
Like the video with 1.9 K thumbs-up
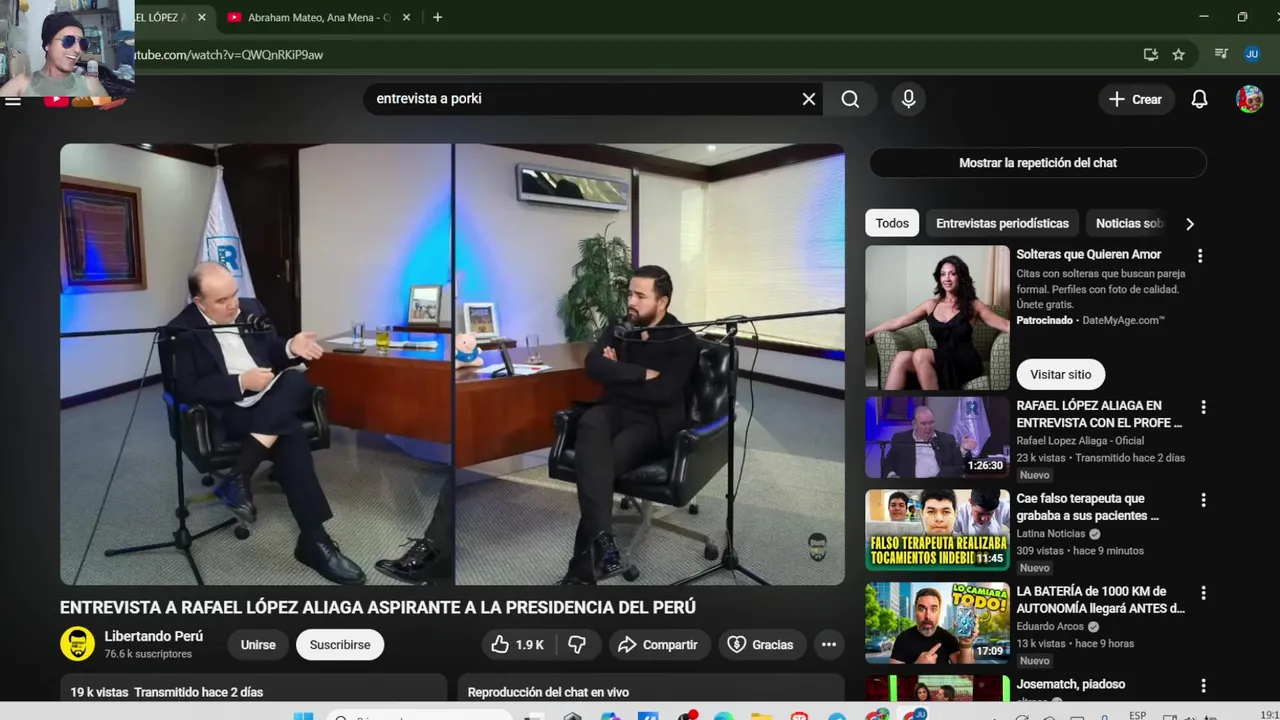click(x=517, y=645)
